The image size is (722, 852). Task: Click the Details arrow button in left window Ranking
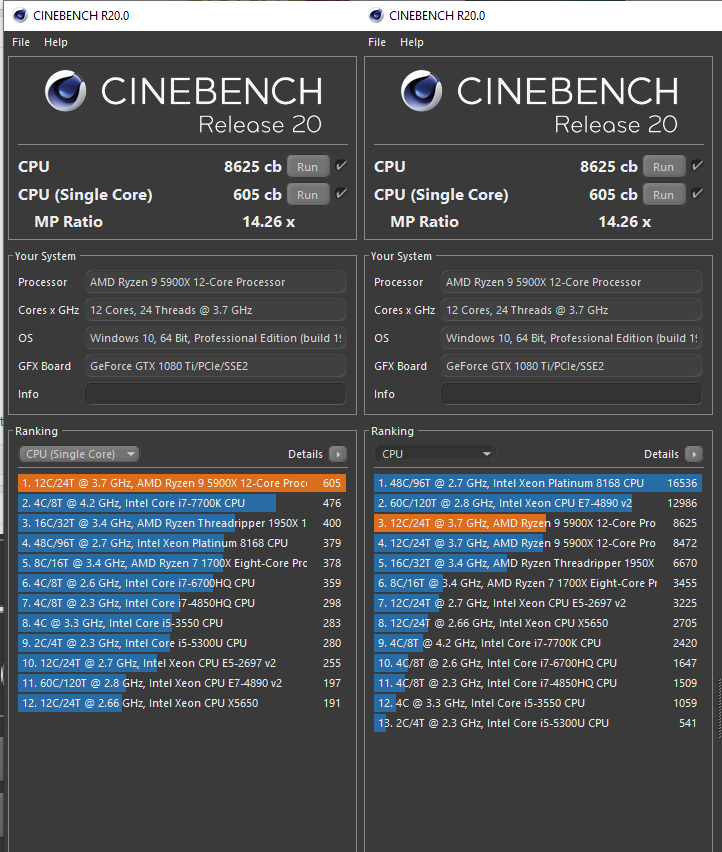[338, 454]
